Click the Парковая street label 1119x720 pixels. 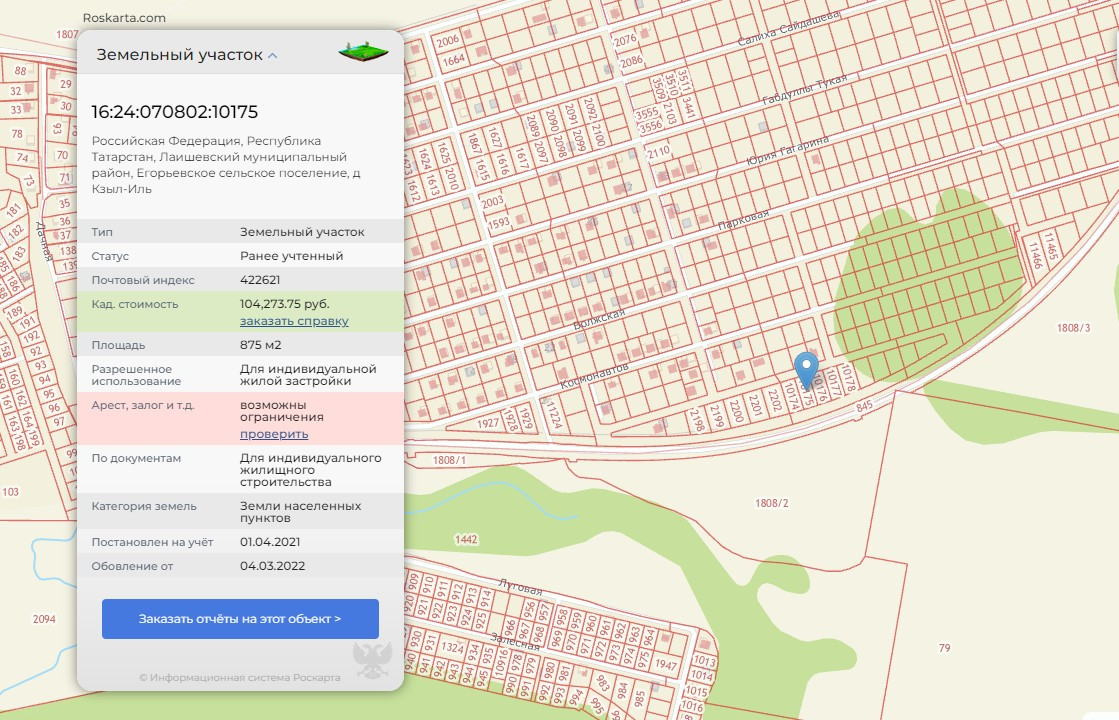(744, 220)
